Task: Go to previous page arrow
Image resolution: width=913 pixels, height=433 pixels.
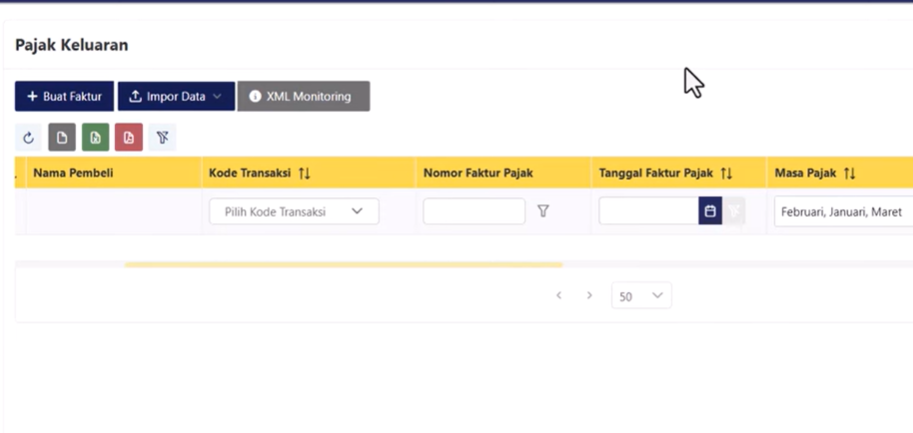Action: pyautogui.click(x=559, y=296)
